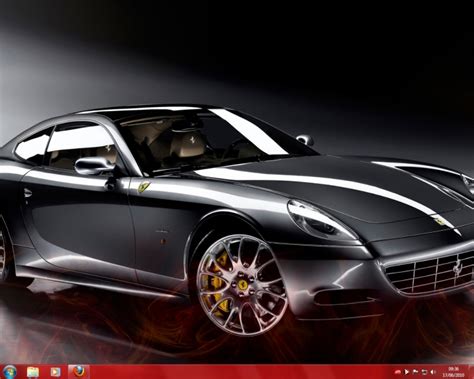Click the play-arrow icon in the system tray
The height and width of the screenshot is (379, 474).
407,372
